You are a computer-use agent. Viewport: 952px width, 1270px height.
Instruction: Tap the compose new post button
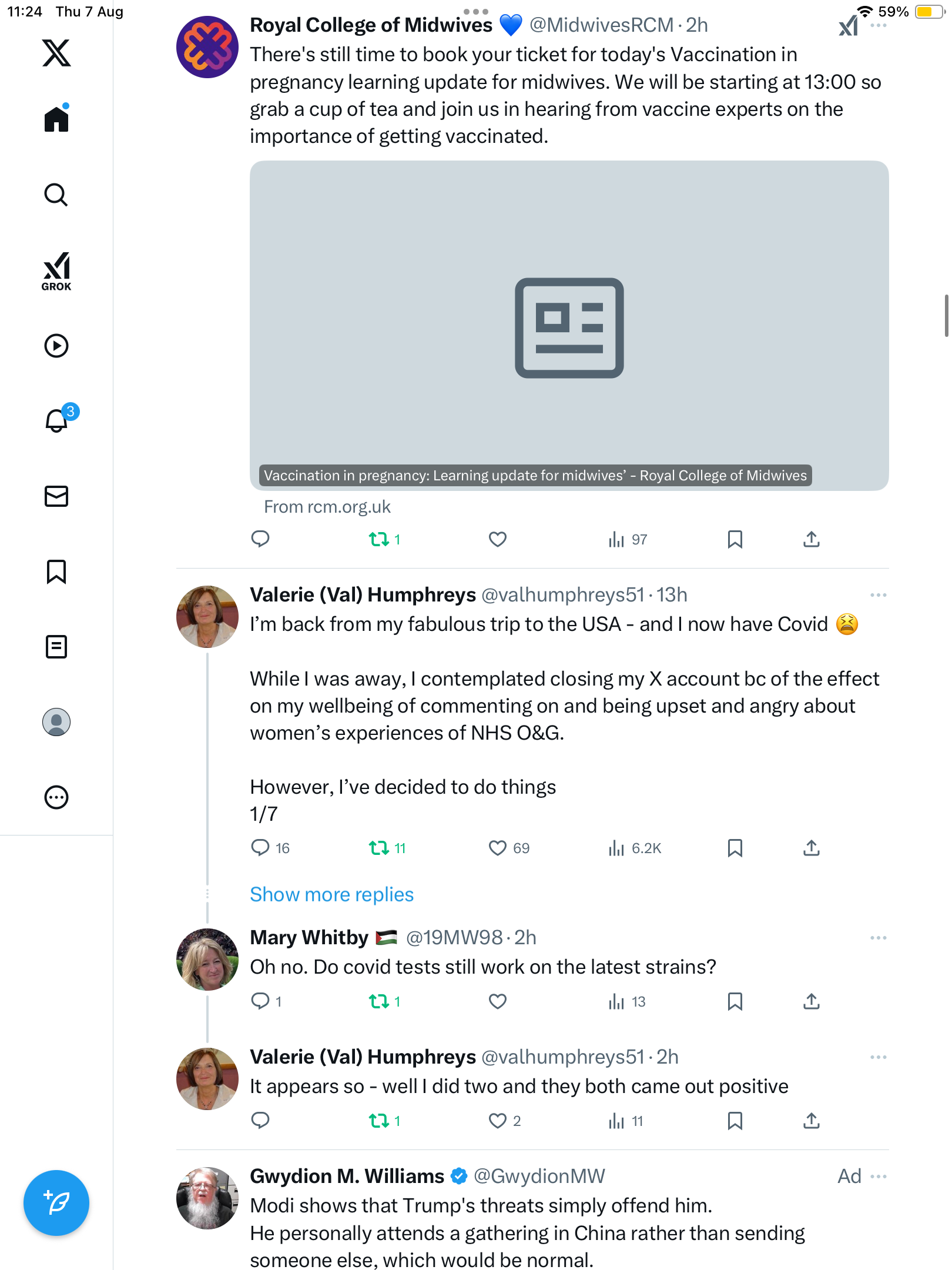coord(56,1202)
